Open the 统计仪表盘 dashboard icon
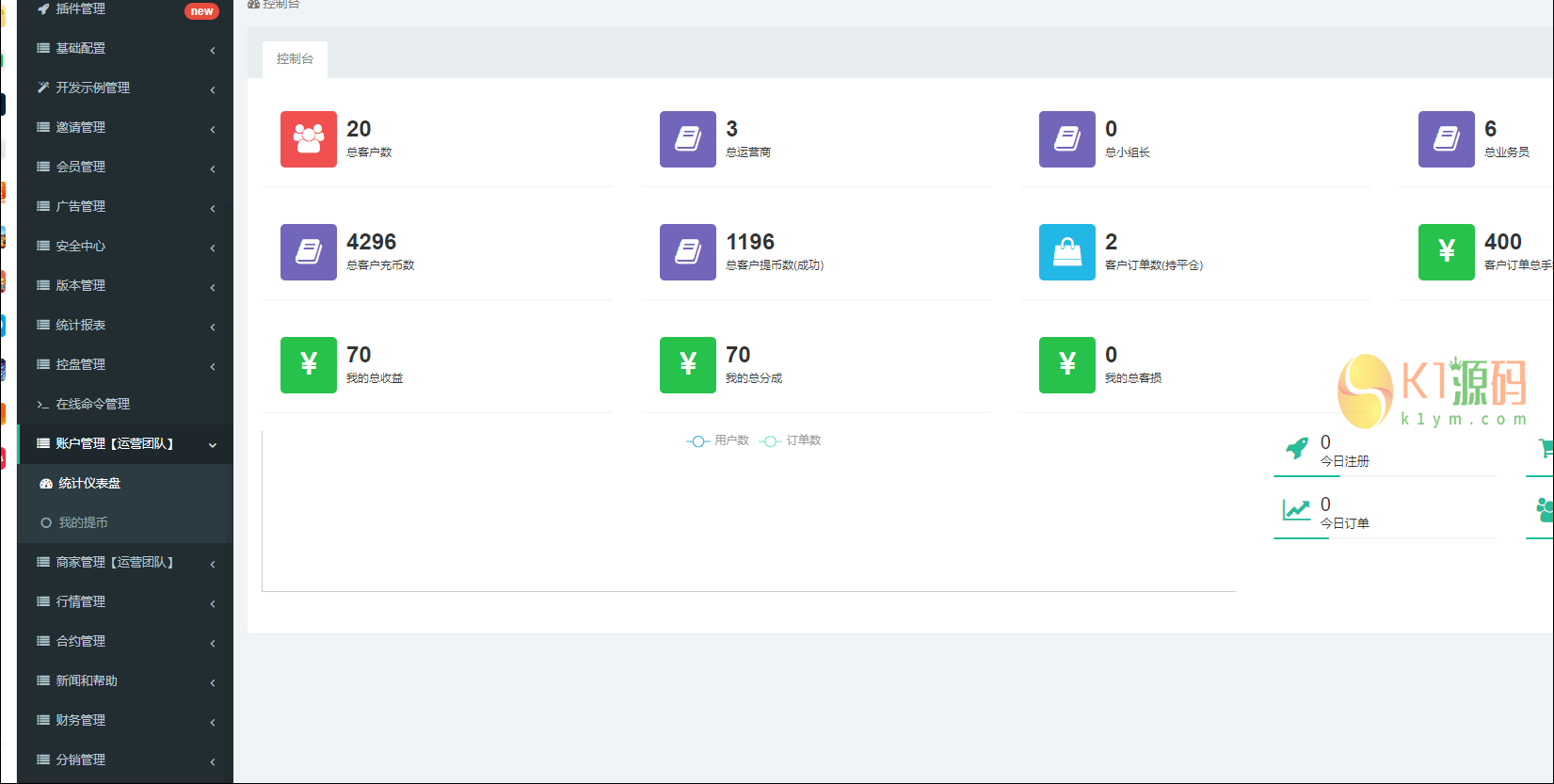 [x=46, y=484]
